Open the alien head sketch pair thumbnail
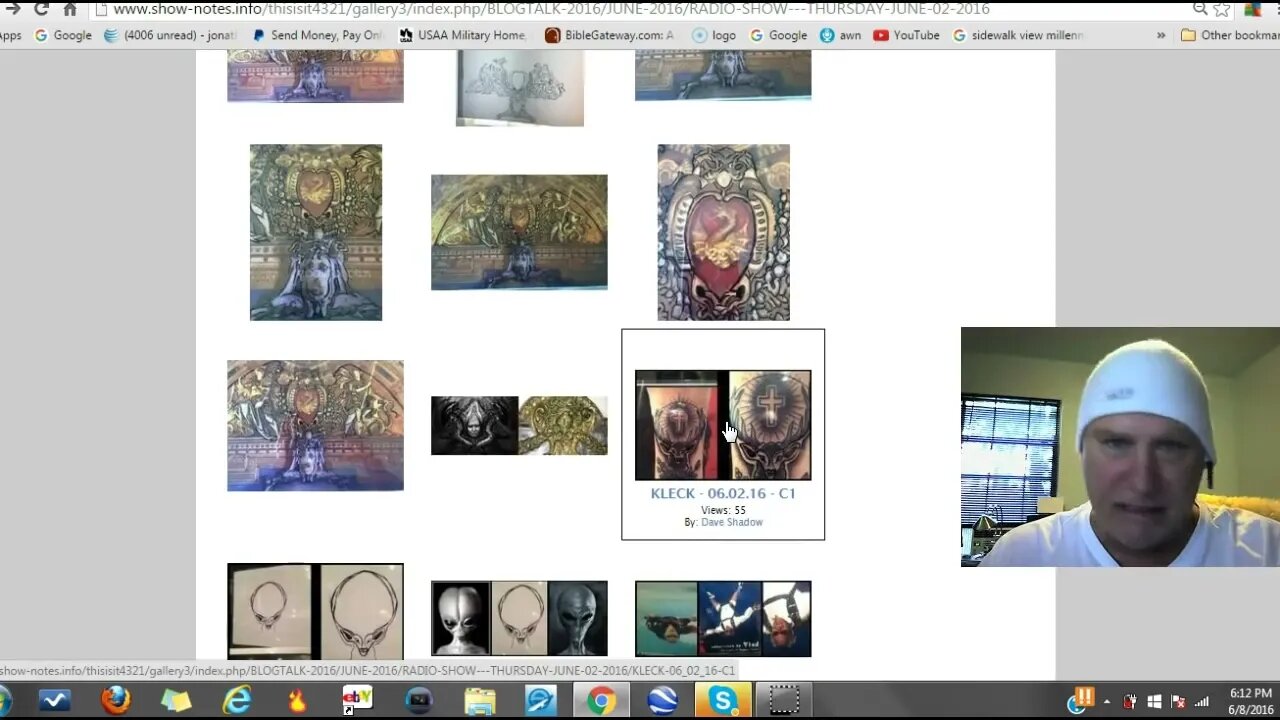The image size is (1280, 720). point(315,611)
